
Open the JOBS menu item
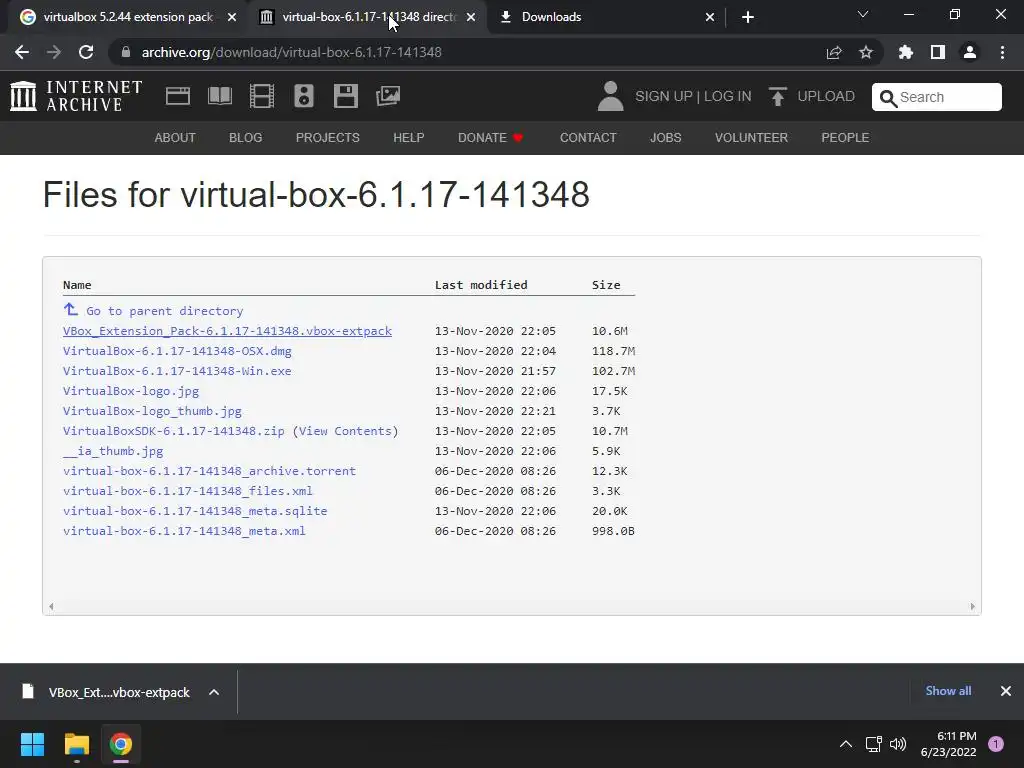[665, 138]
